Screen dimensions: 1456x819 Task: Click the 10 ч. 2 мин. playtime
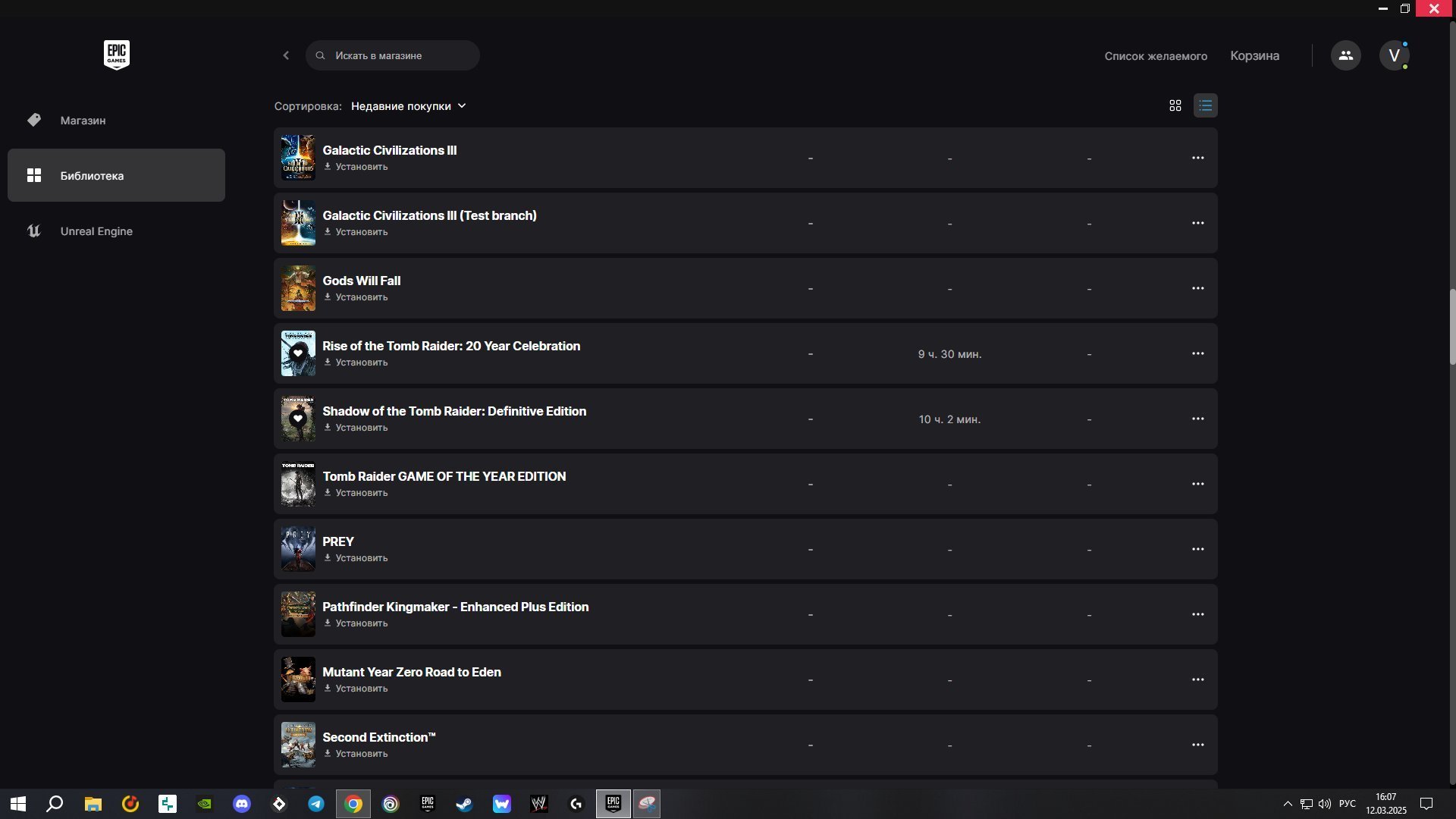coord(949,419)
